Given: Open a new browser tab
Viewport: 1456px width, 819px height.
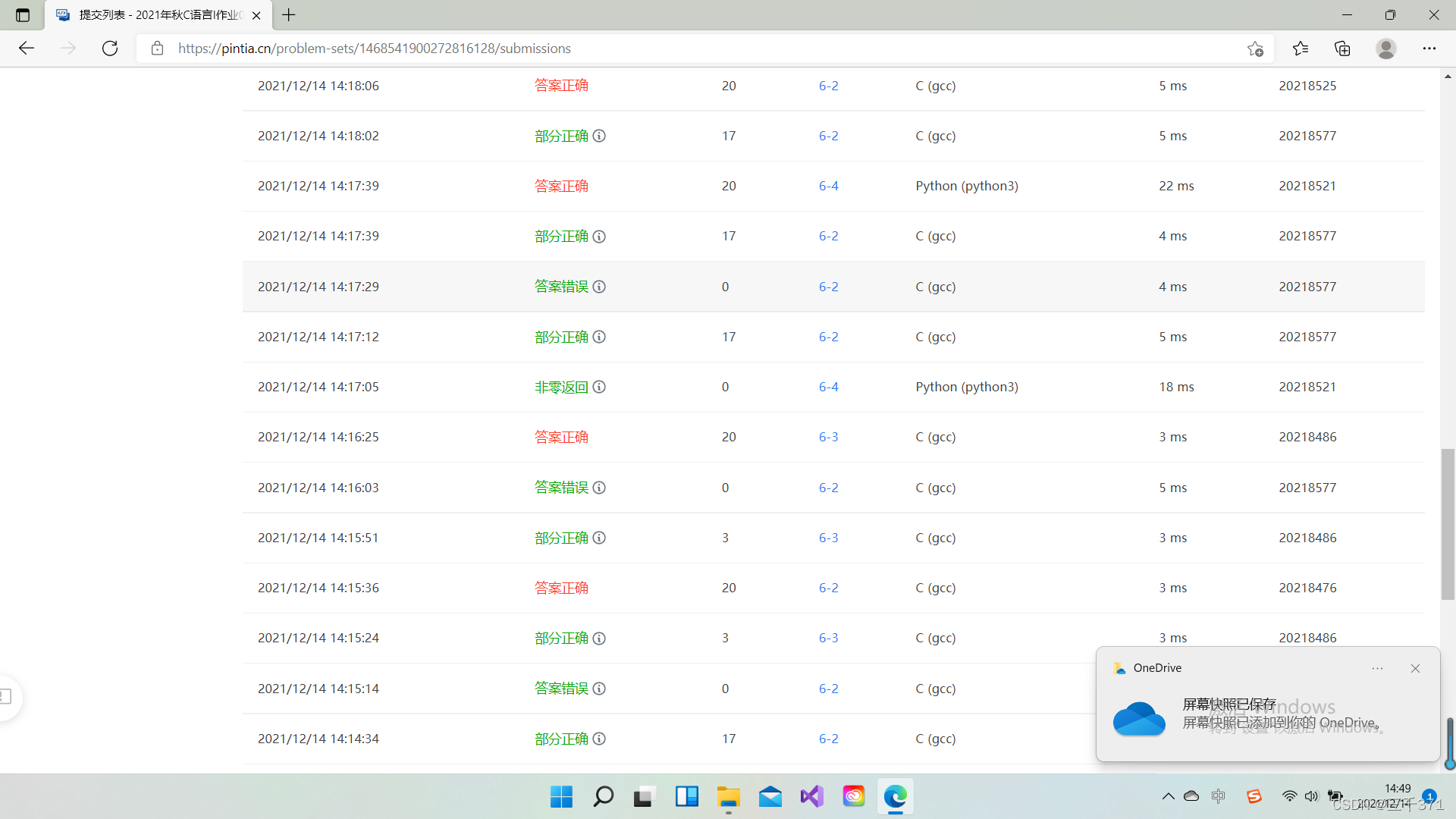Looking at the screenshot, I should tap(289, 15).
